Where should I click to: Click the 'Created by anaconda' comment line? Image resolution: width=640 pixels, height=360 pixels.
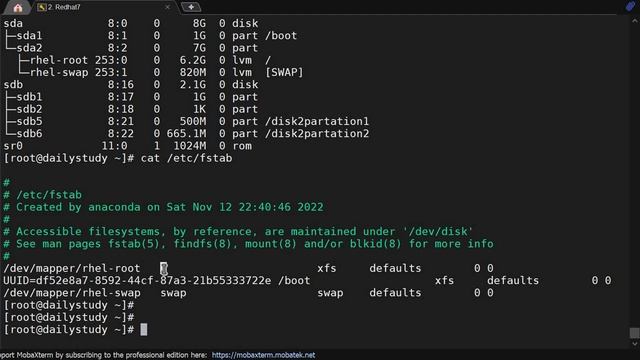click(163, 207)
